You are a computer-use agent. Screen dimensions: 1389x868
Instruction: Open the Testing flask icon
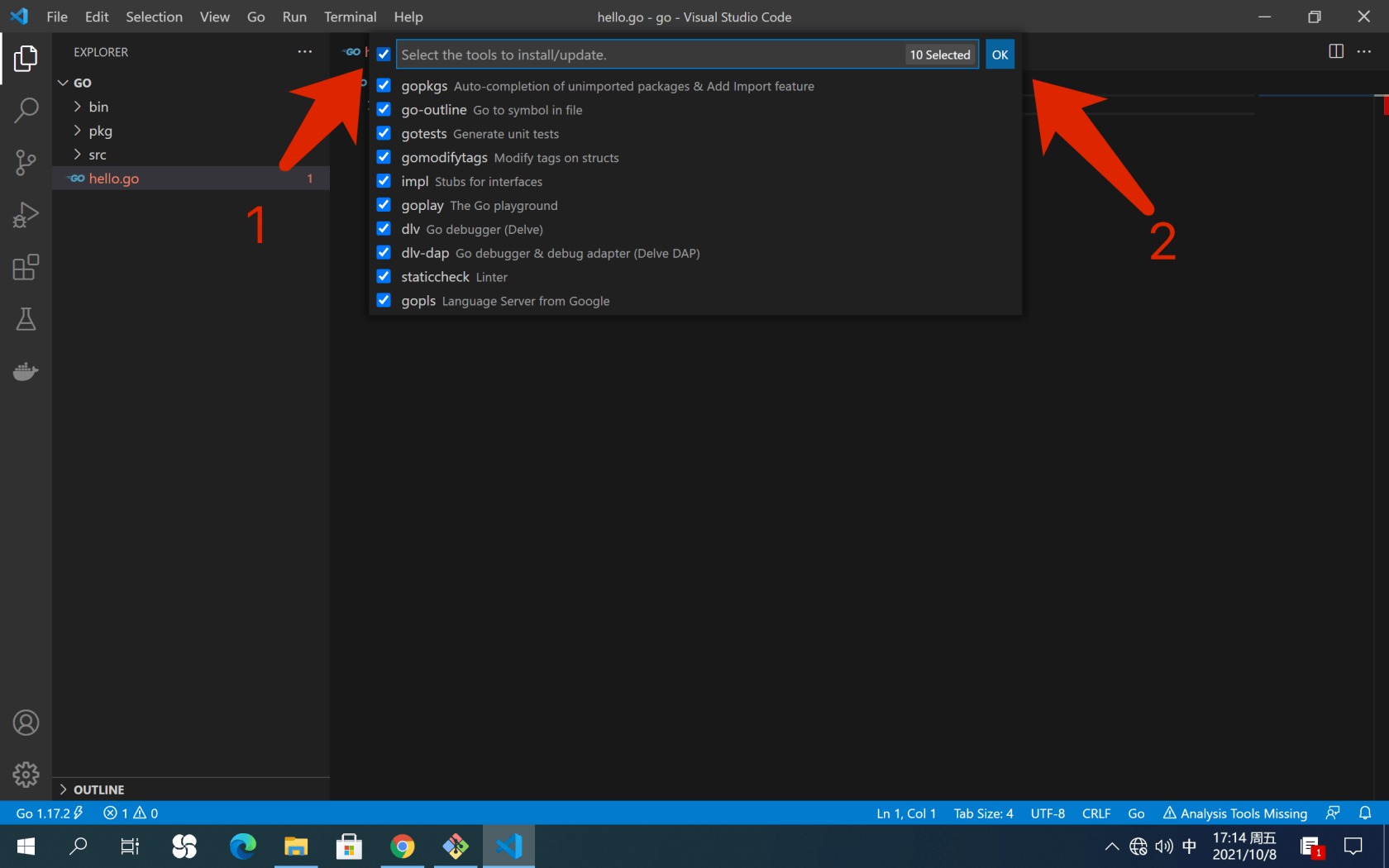click(26, 319)
